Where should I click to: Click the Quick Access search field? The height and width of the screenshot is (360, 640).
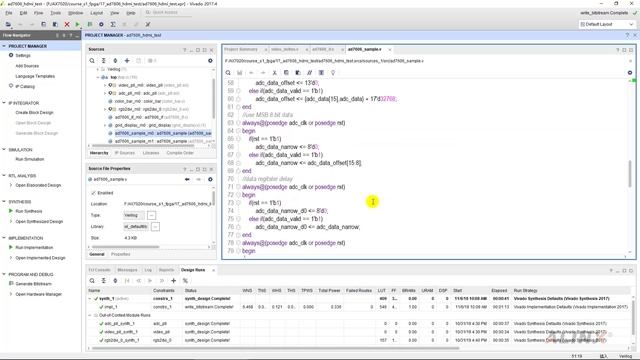click(168, 13)
